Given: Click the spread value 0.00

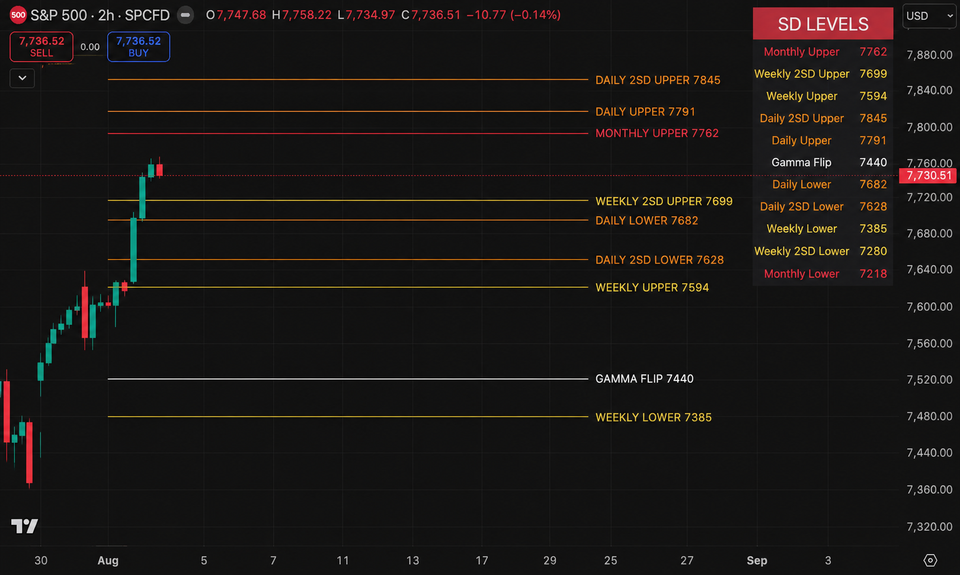Looking at the screenshot, I should tap(90, 47).
